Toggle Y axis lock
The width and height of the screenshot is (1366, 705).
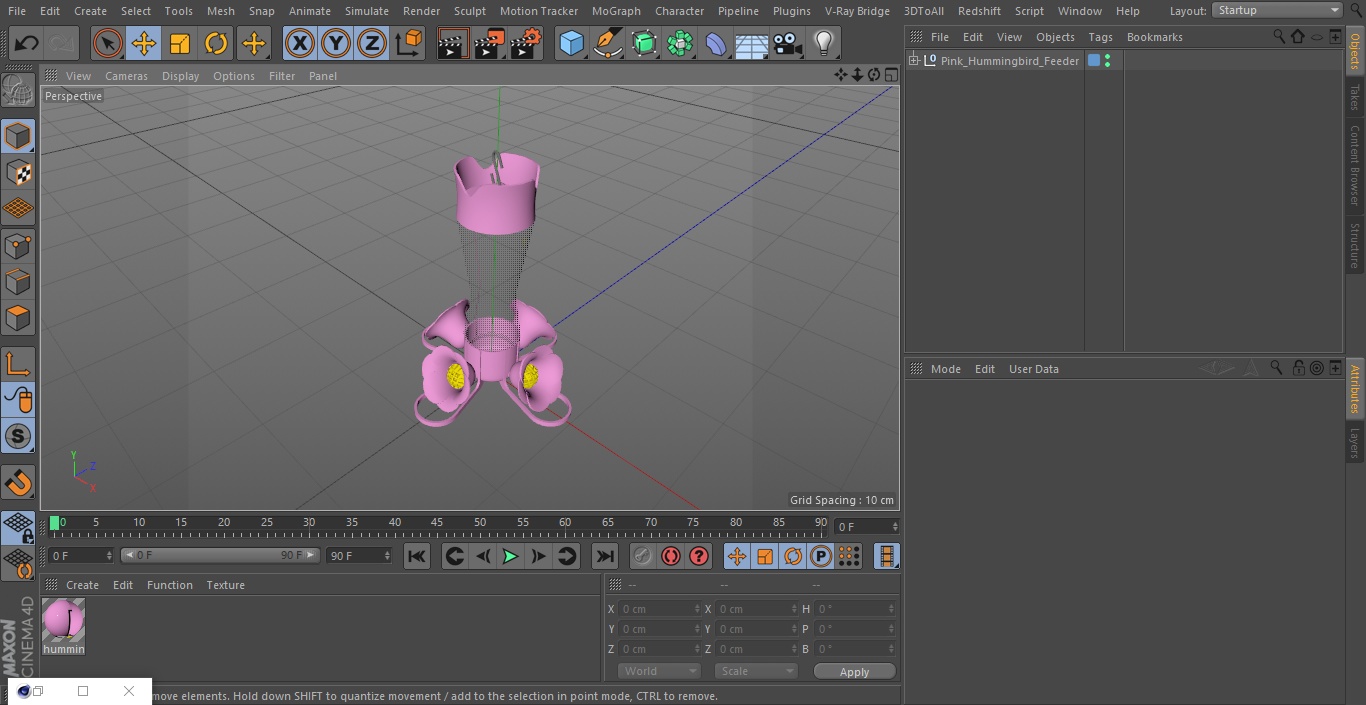coord(336,43)
